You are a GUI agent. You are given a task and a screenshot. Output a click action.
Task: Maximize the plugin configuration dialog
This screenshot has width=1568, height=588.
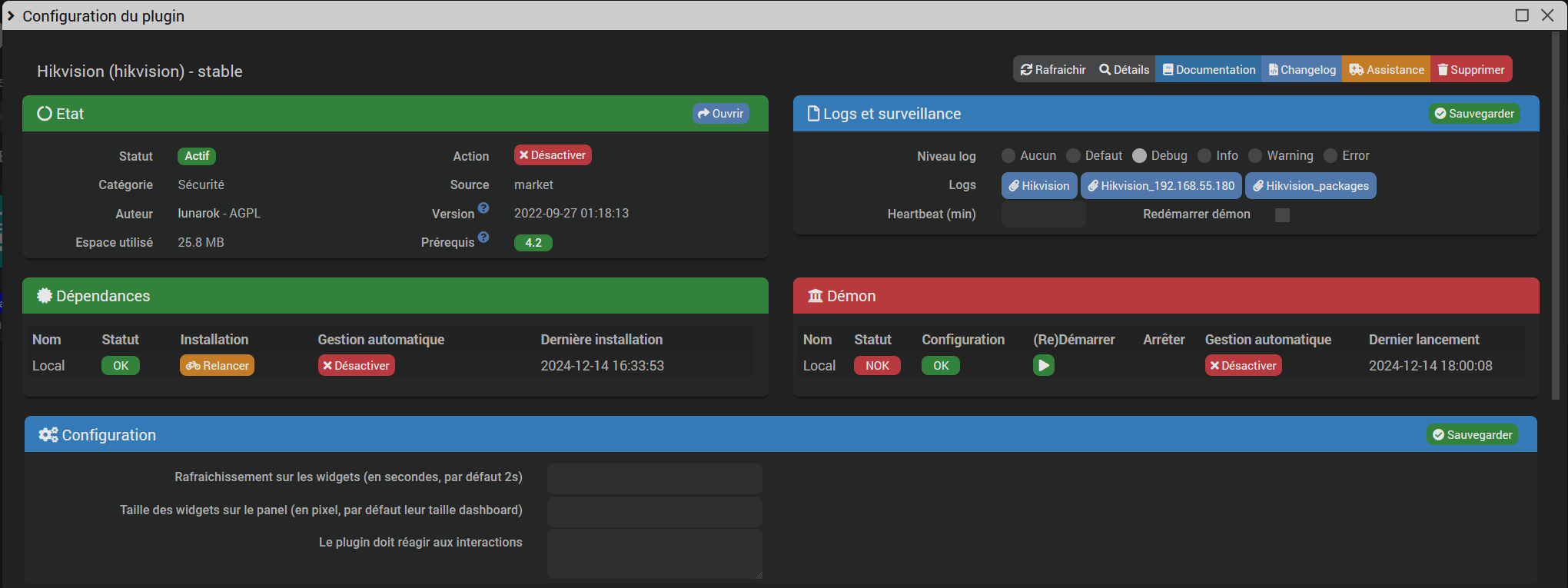[1522, 15]
